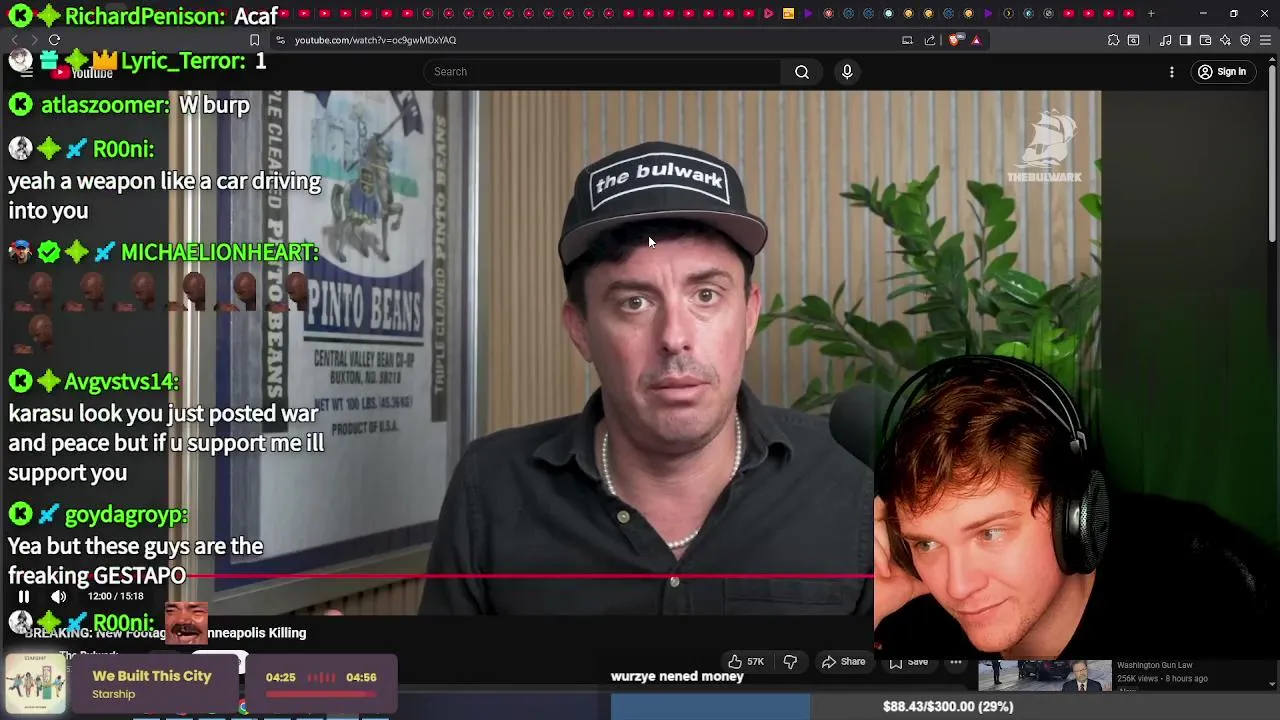The width and height of the screenshot is (1280, 720).
Task: Open the tab search icon beside Extensions
Action: click(1133, 40)
